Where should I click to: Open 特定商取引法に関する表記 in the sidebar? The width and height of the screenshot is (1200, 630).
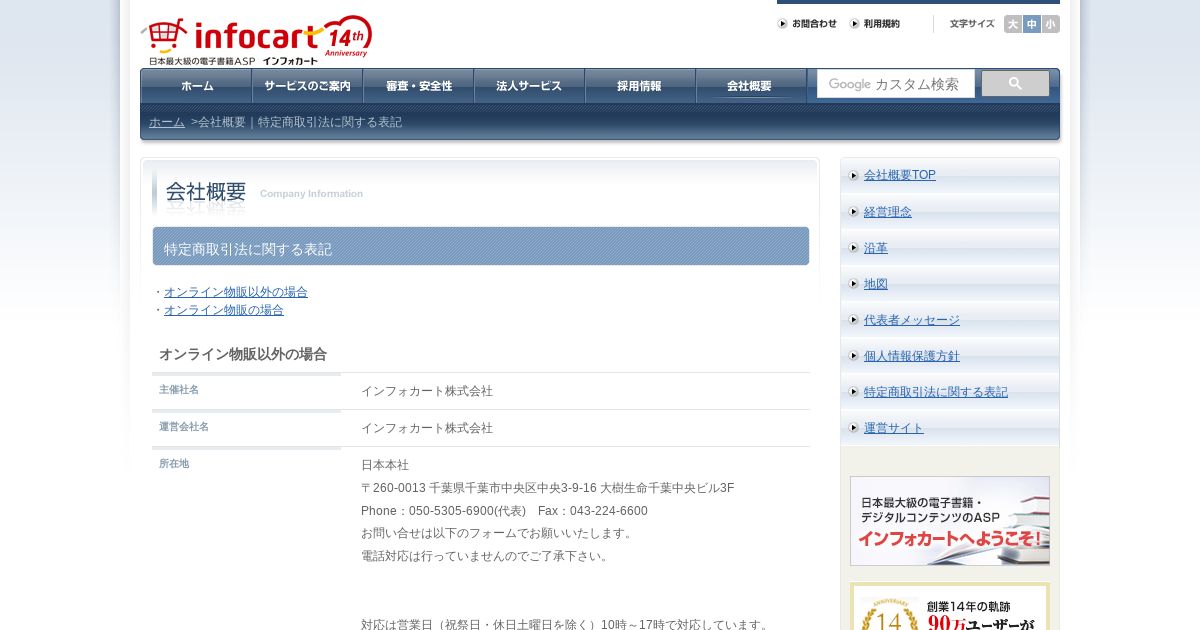click(x=936, y=392)
